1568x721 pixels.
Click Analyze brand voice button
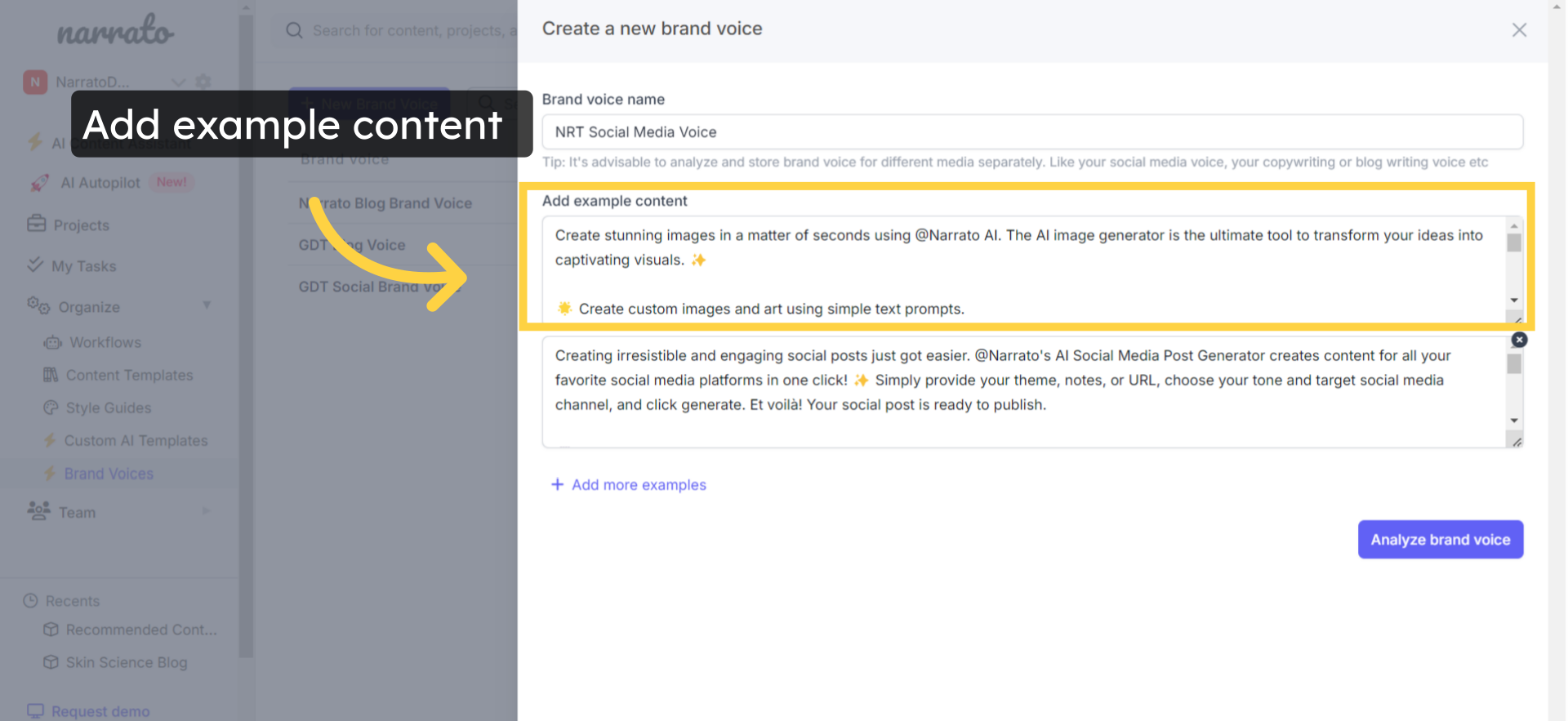click(x=1441, y=540)
